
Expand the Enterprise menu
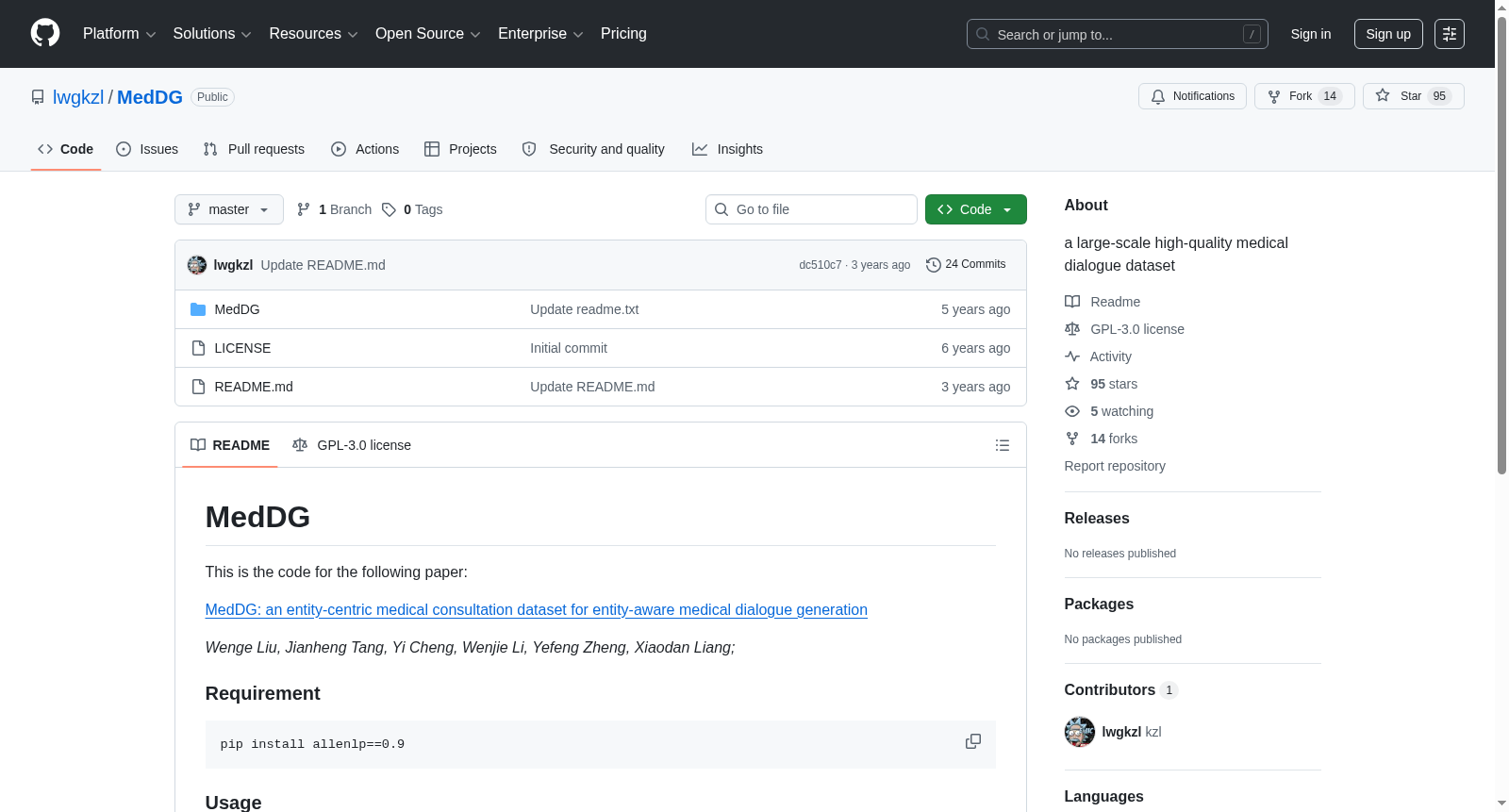click(540, 34)
